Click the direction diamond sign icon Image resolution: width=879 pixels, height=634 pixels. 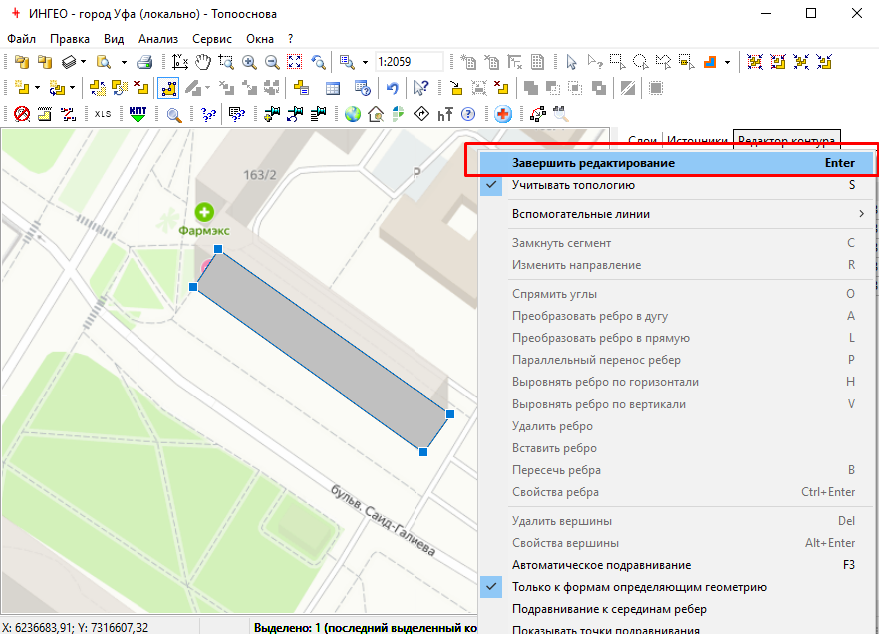coord(421,114)
